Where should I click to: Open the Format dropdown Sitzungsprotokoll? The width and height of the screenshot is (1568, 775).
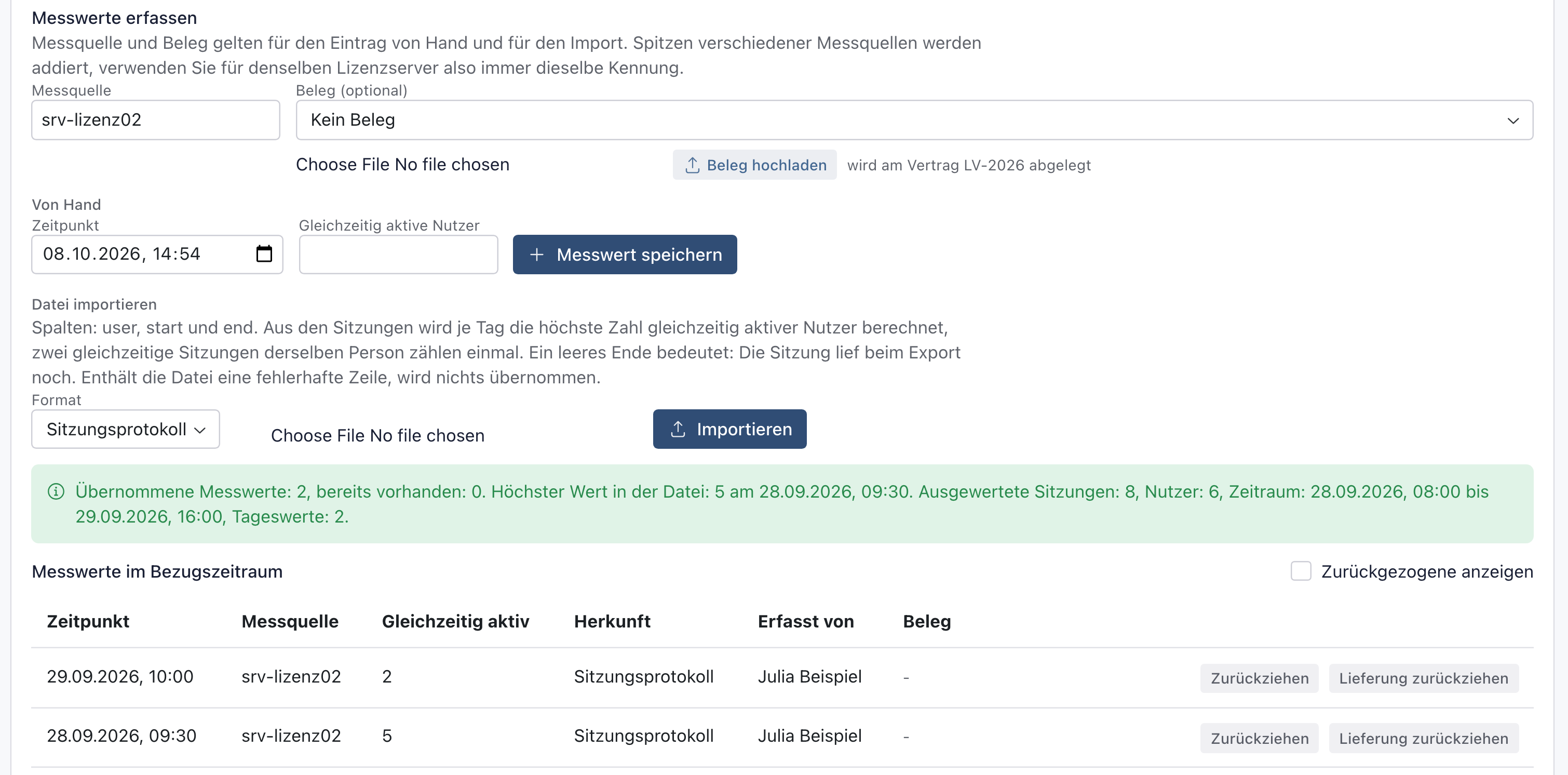point(126,429)
